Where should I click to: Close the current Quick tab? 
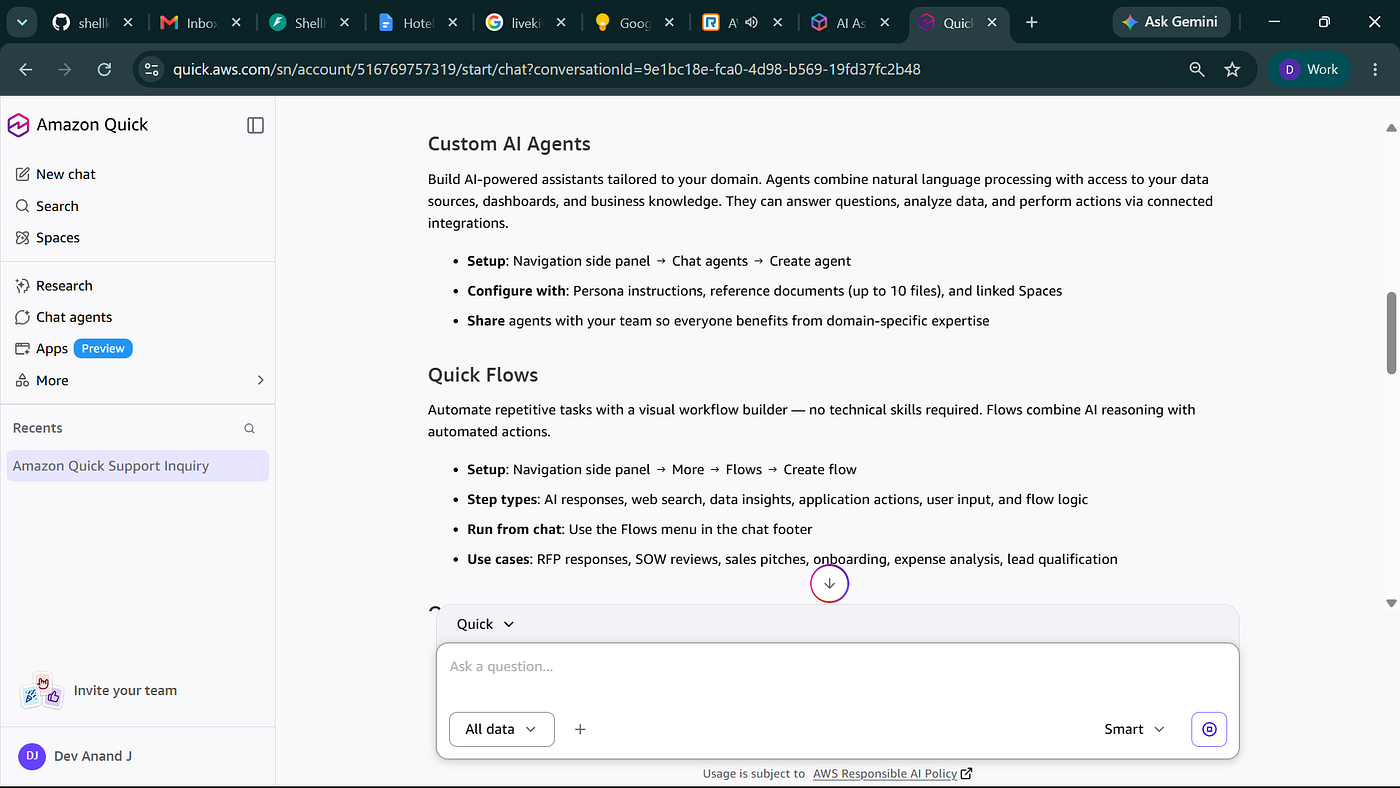tap(991, 22)
